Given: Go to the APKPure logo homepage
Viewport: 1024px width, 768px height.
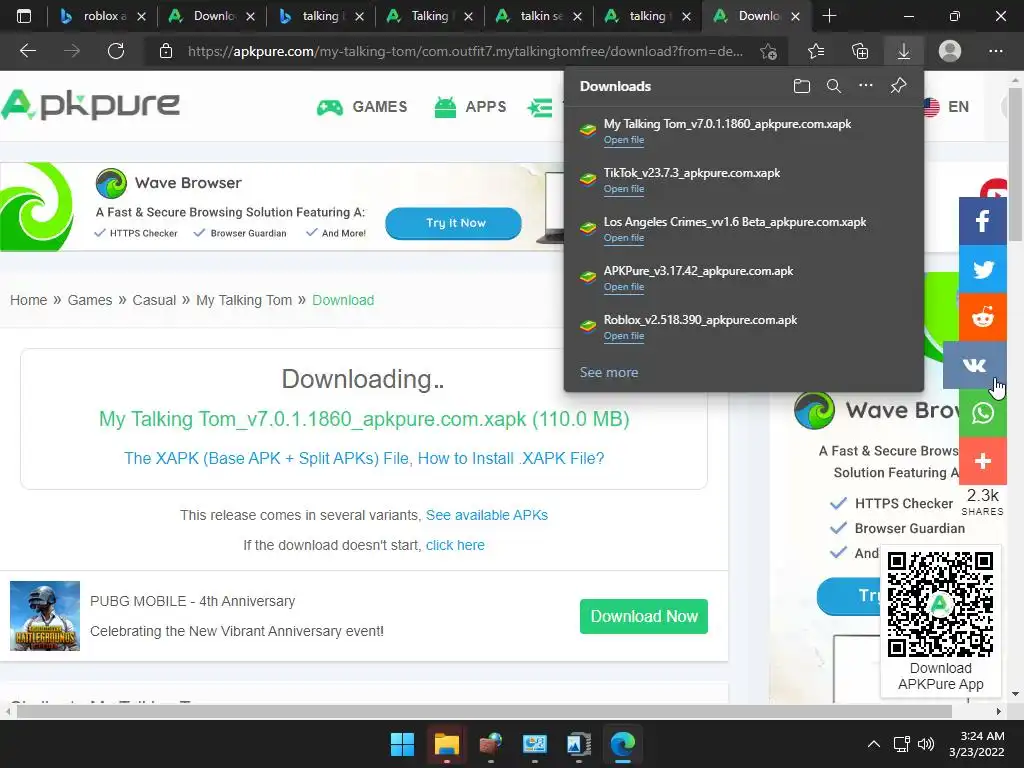Looking at the screenshot, I should pyautogui.click(x=91, y=105).
